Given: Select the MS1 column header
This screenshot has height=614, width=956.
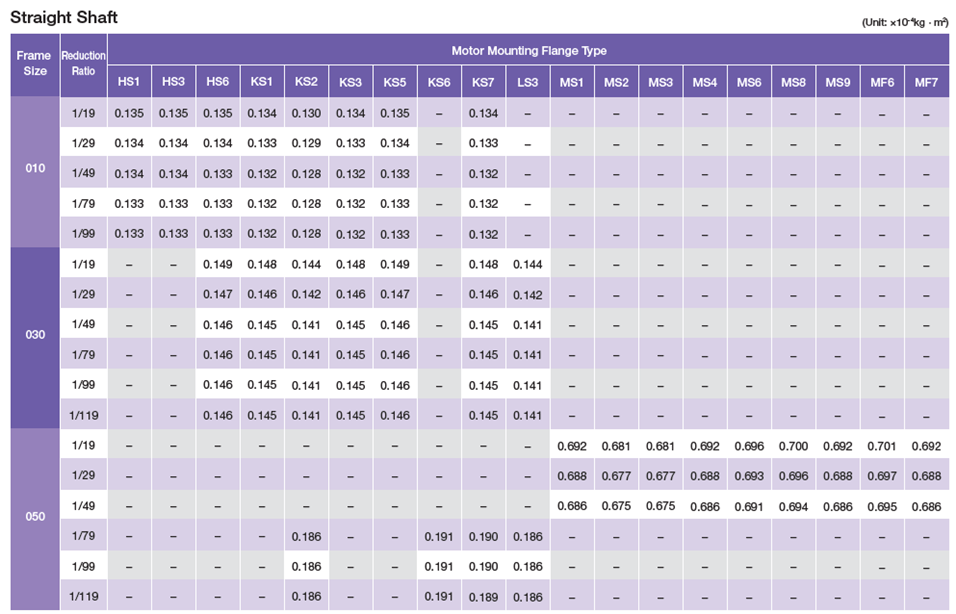Looking at the screenshot, I should pos(572,81).
